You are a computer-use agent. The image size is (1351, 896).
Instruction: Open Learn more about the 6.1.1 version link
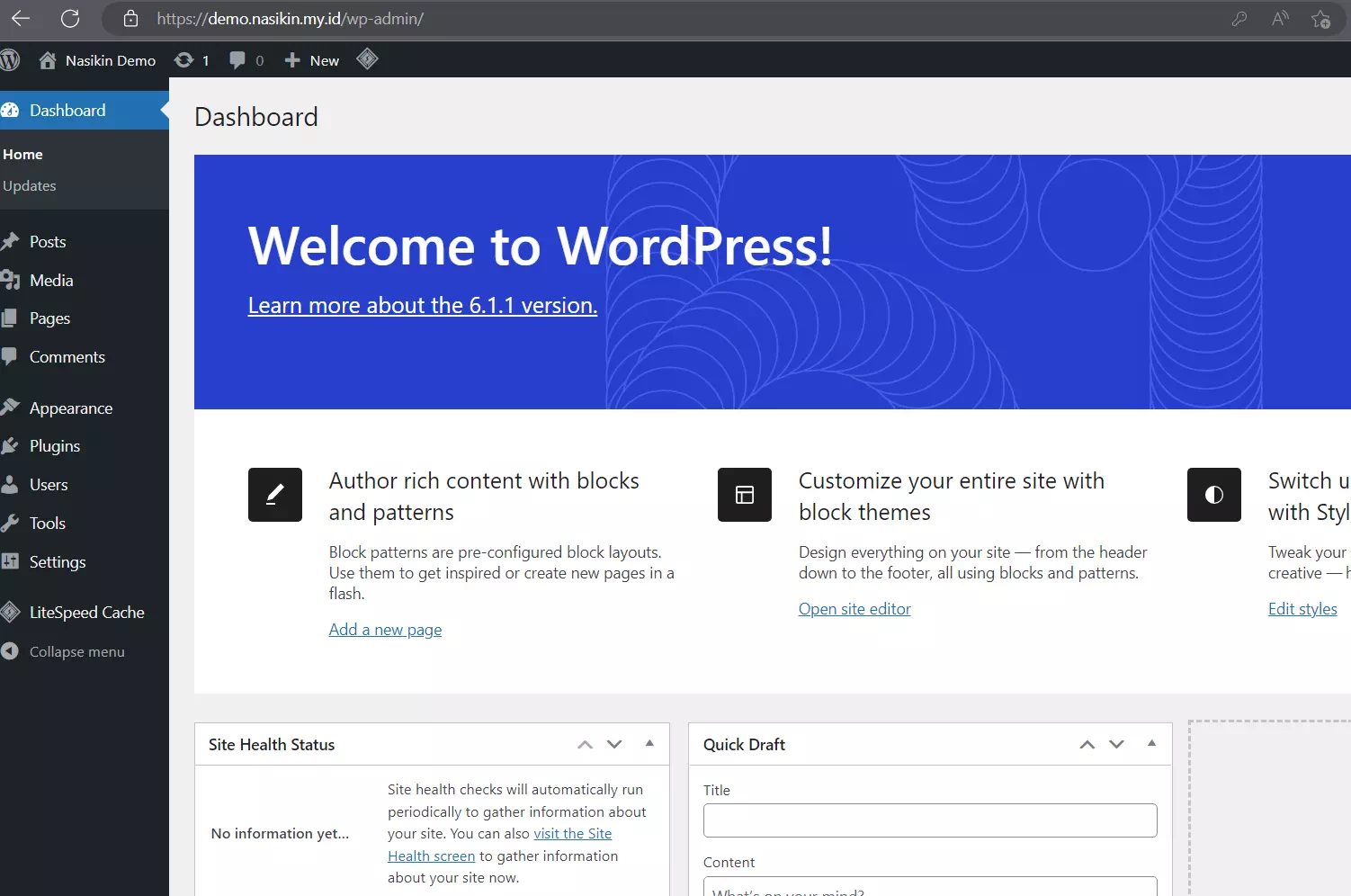coord(423,305)
